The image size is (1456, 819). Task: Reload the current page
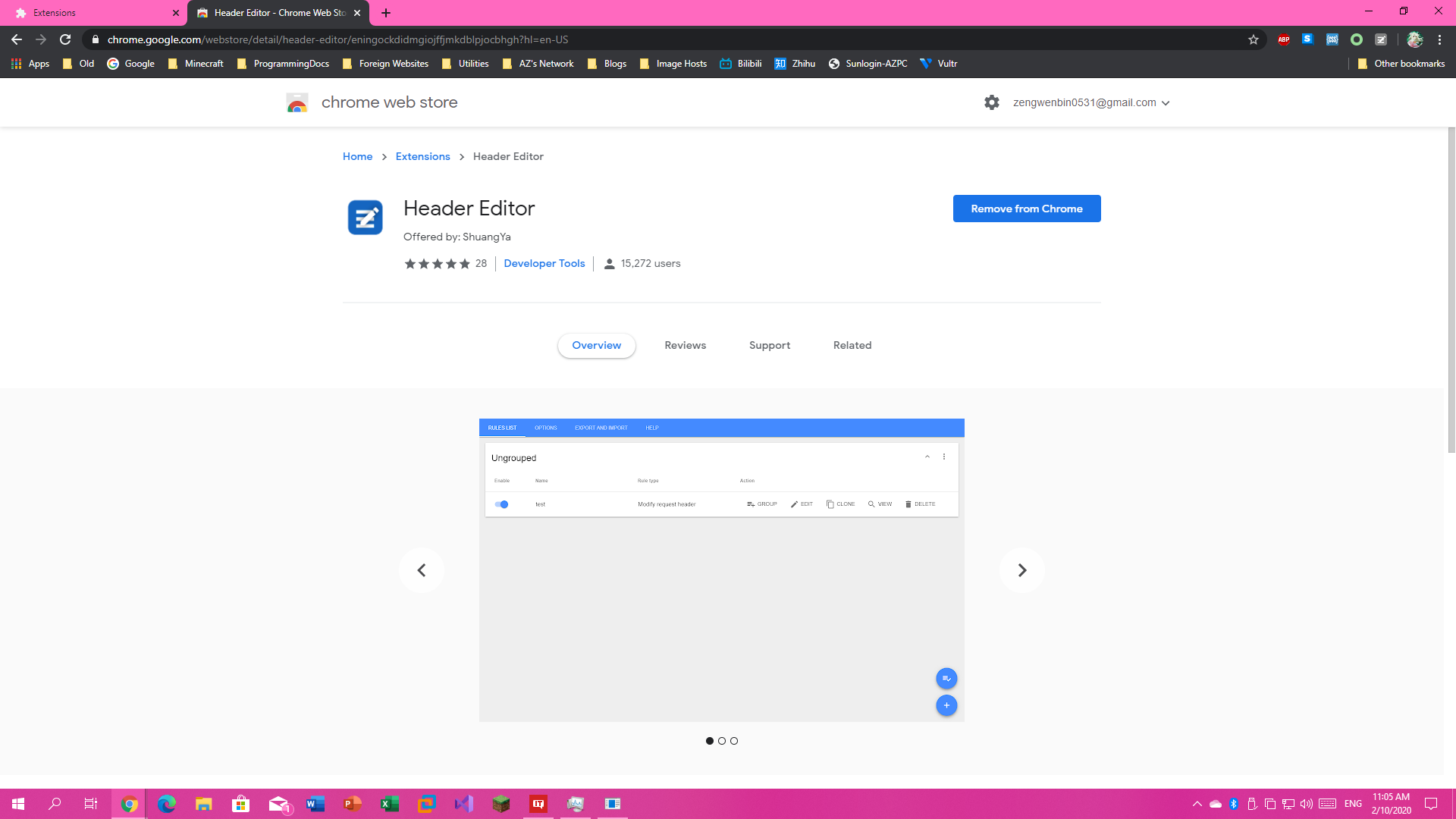click(x=65, y=39)
